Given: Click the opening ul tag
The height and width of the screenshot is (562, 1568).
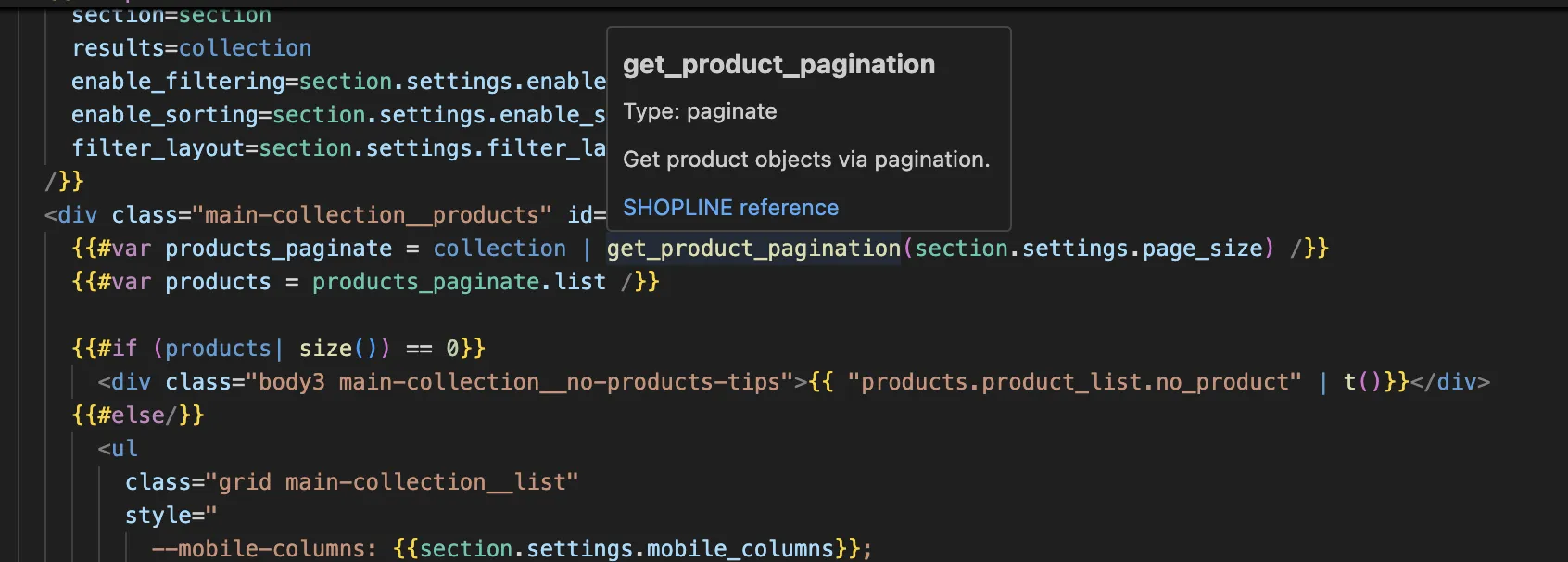Looking at the screenshot, I should [118, 449].
